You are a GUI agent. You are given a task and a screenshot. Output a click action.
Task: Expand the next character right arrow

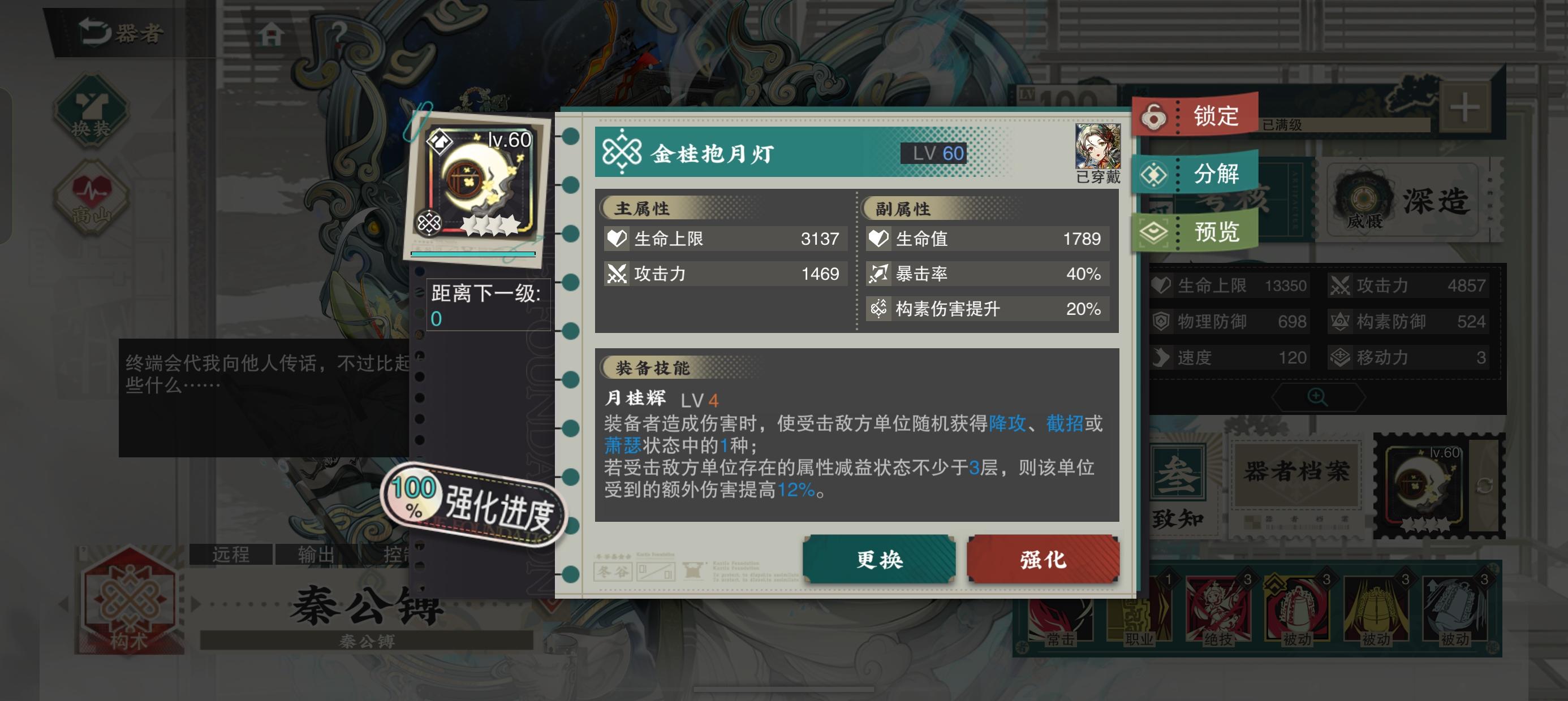click(195, 604)
